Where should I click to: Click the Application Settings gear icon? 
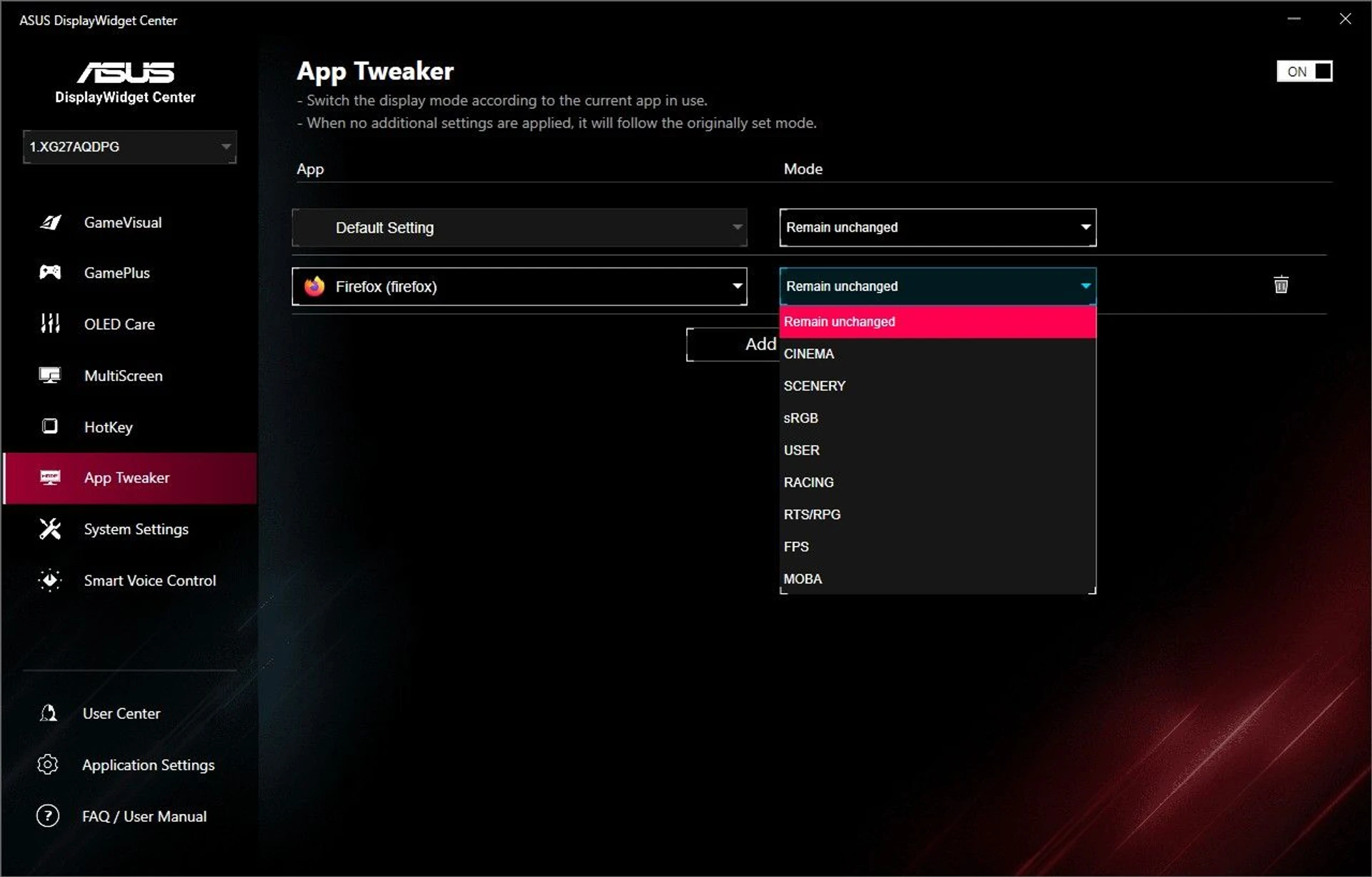(48, 765)
